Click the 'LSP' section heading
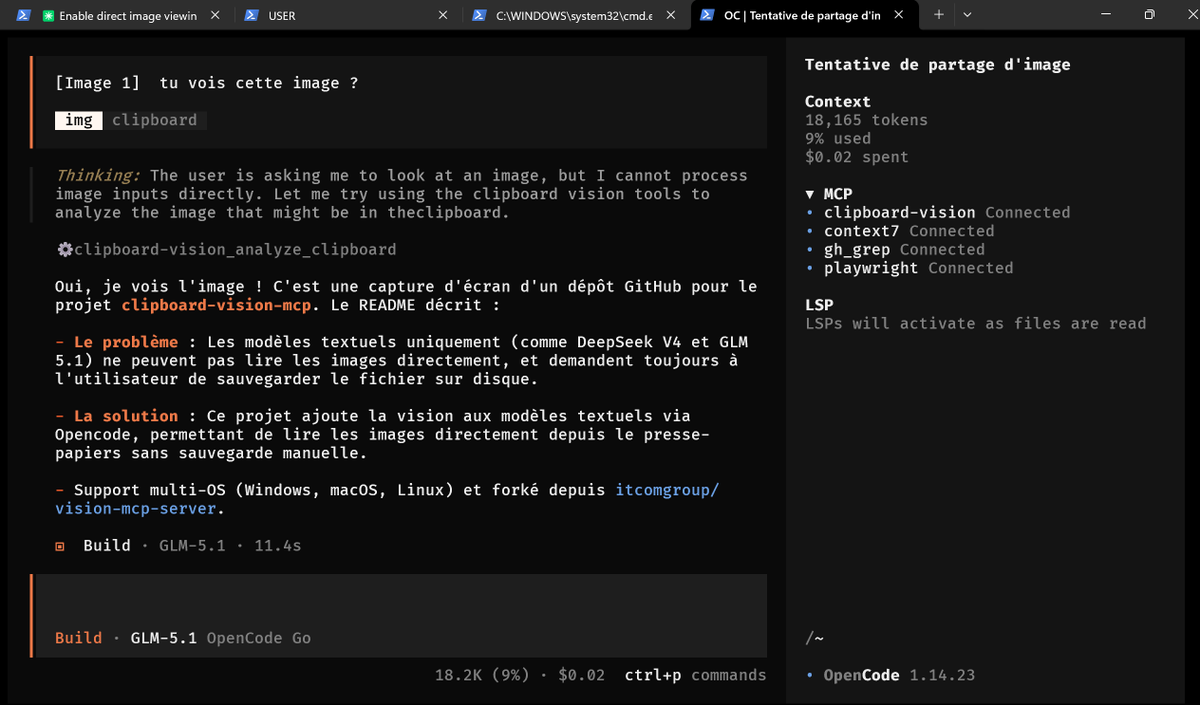Screen dimensions: 1200x705 coord(819,305)
